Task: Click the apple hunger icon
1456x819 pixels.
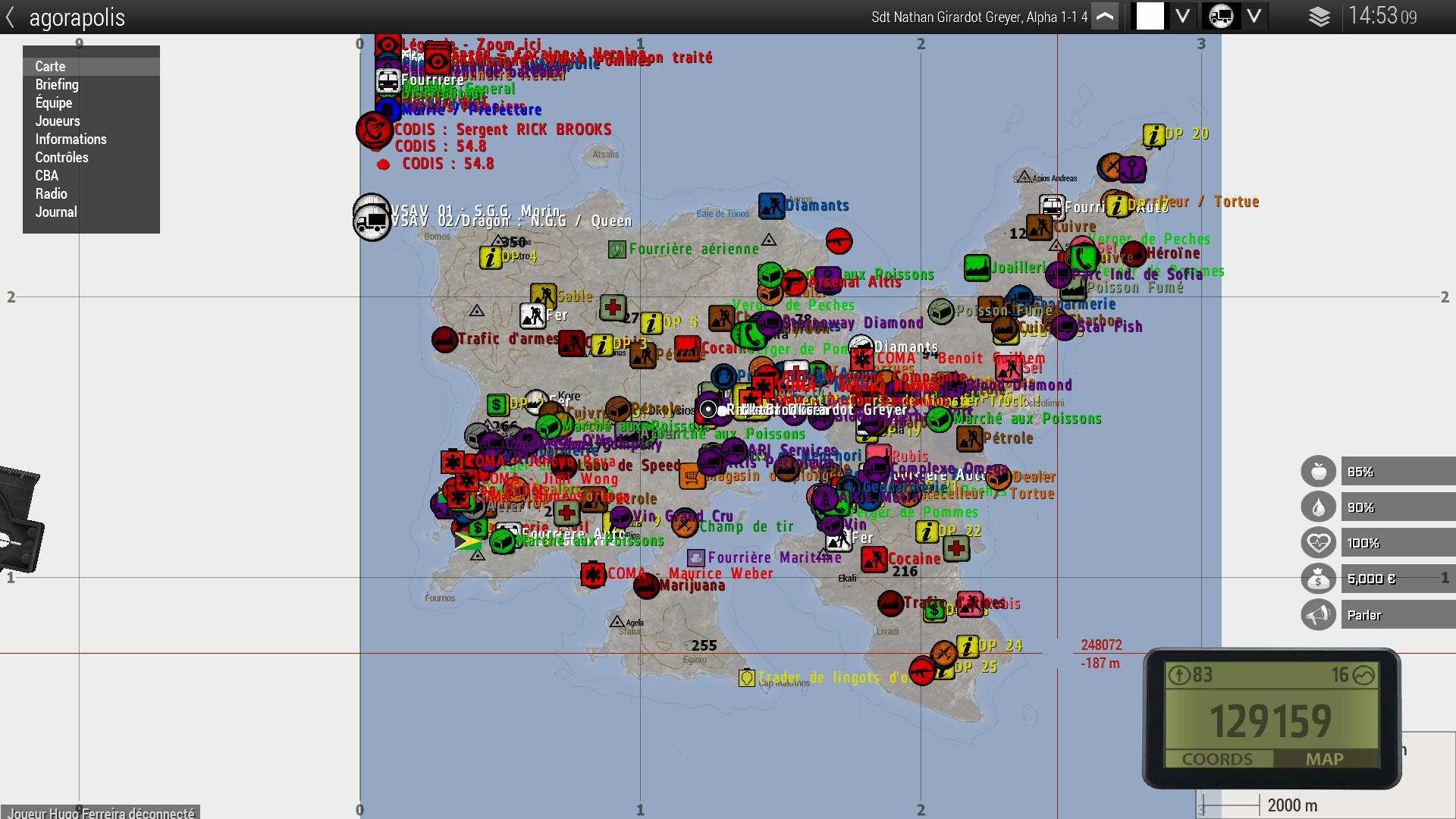Action: click(1319, 472)
